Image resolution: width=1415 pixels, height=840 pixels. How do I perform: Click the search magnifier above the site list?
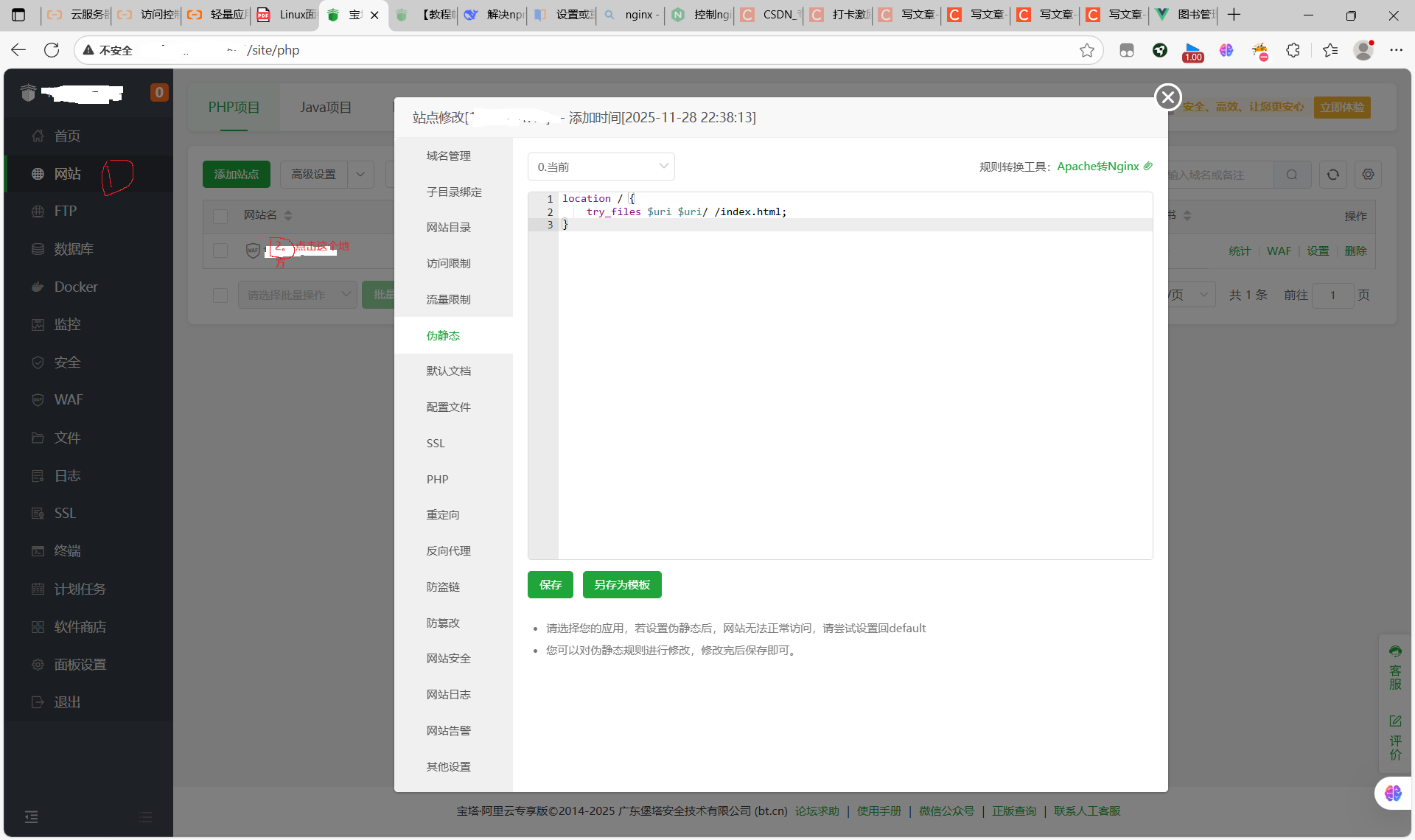1293,175
